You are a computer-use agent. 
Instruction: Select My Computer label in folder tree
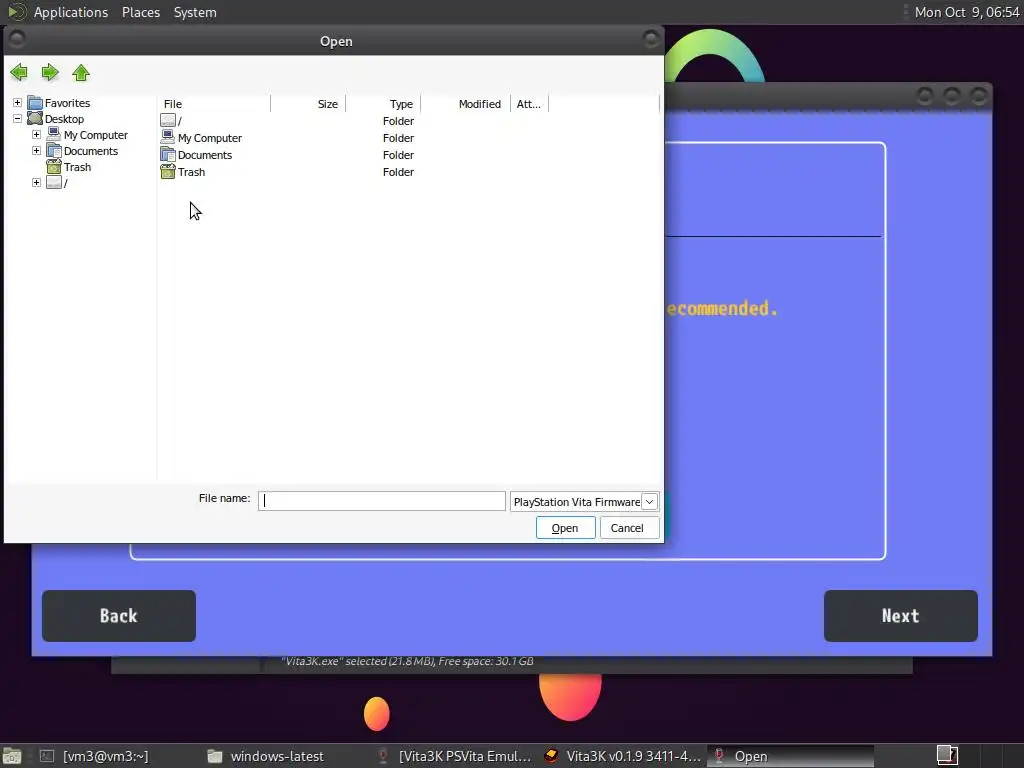(x=96, y=135)
